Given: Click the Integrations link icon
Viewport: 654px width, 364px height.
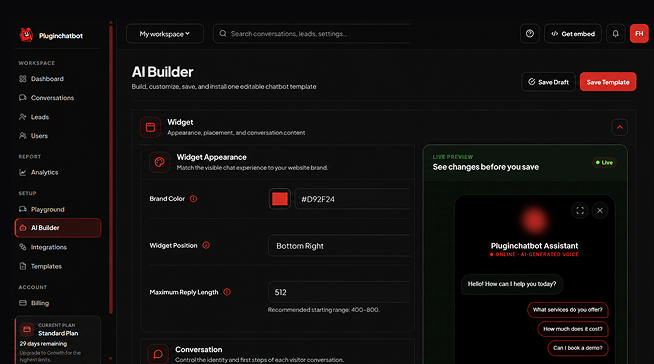Looking at the screenshot, I should point(23,247).
